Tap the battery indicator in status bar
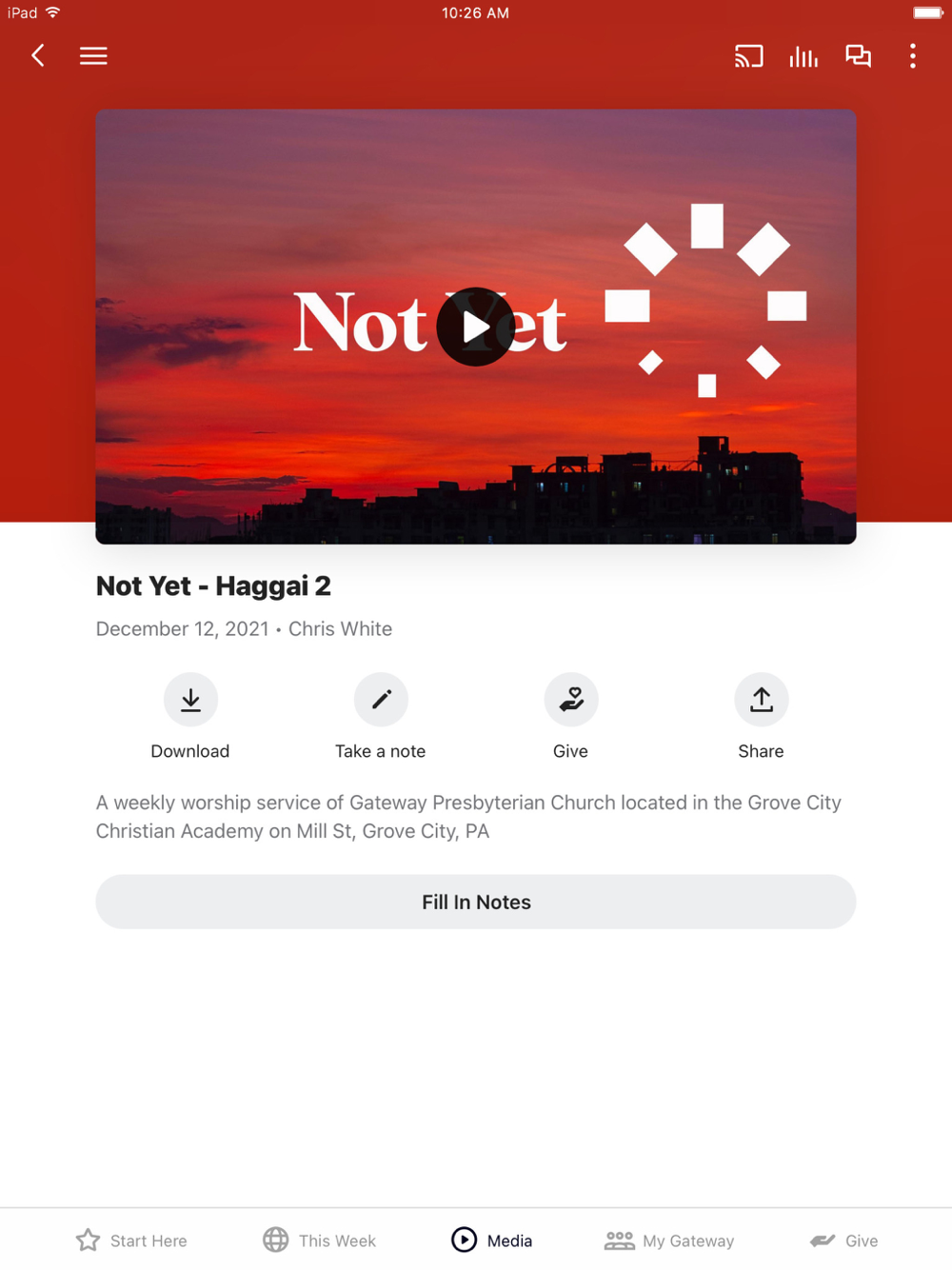 928,13
